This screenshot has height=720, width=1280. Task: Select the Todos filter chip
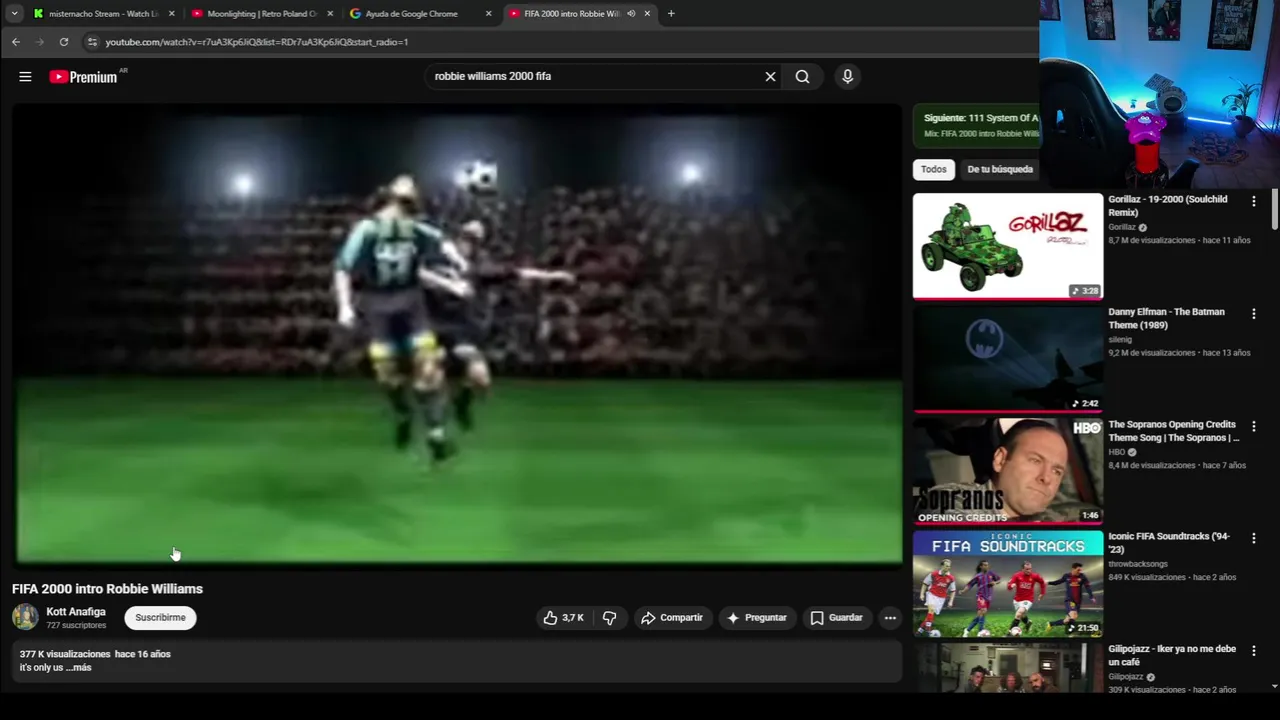[x=934, y=169]
